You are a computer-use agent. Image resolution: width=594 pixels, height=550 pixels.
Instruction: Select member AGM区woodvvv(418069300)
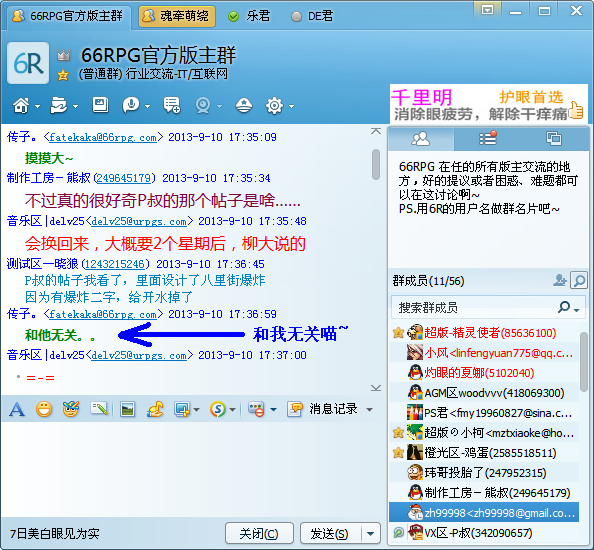click(484, 393)
